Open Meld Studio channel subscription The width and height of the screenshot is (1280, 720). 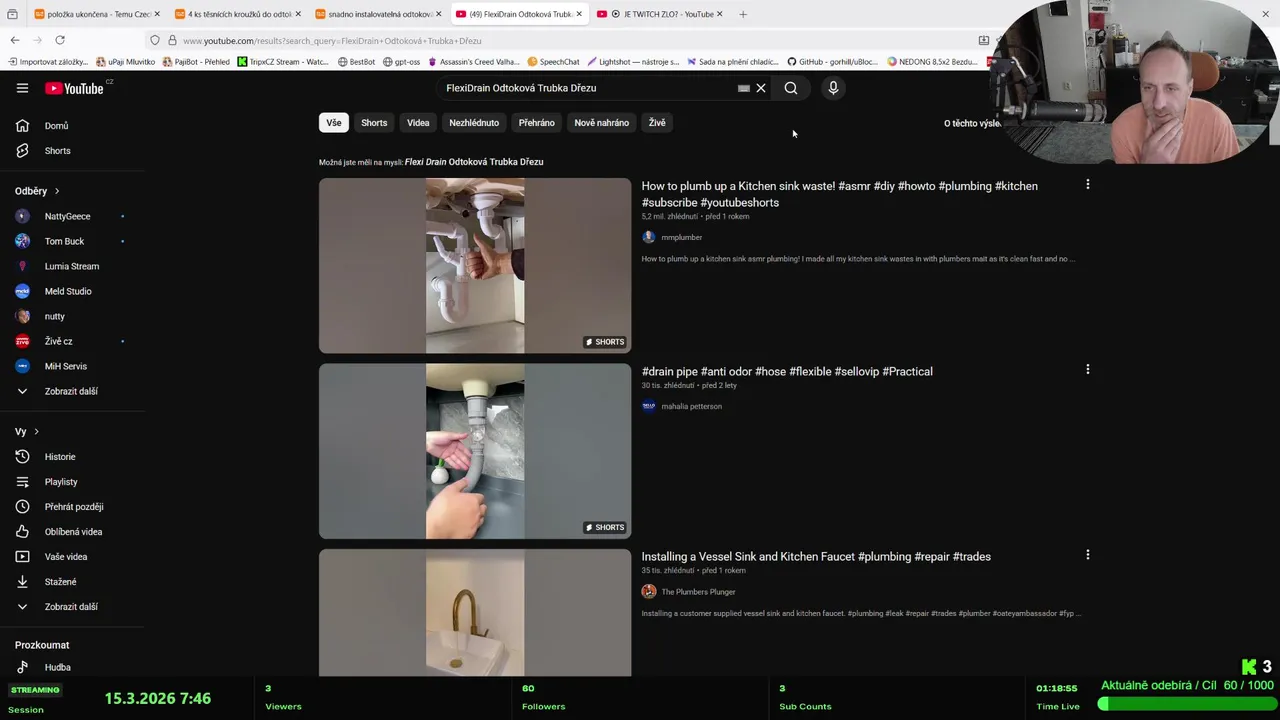pos(67,291)
